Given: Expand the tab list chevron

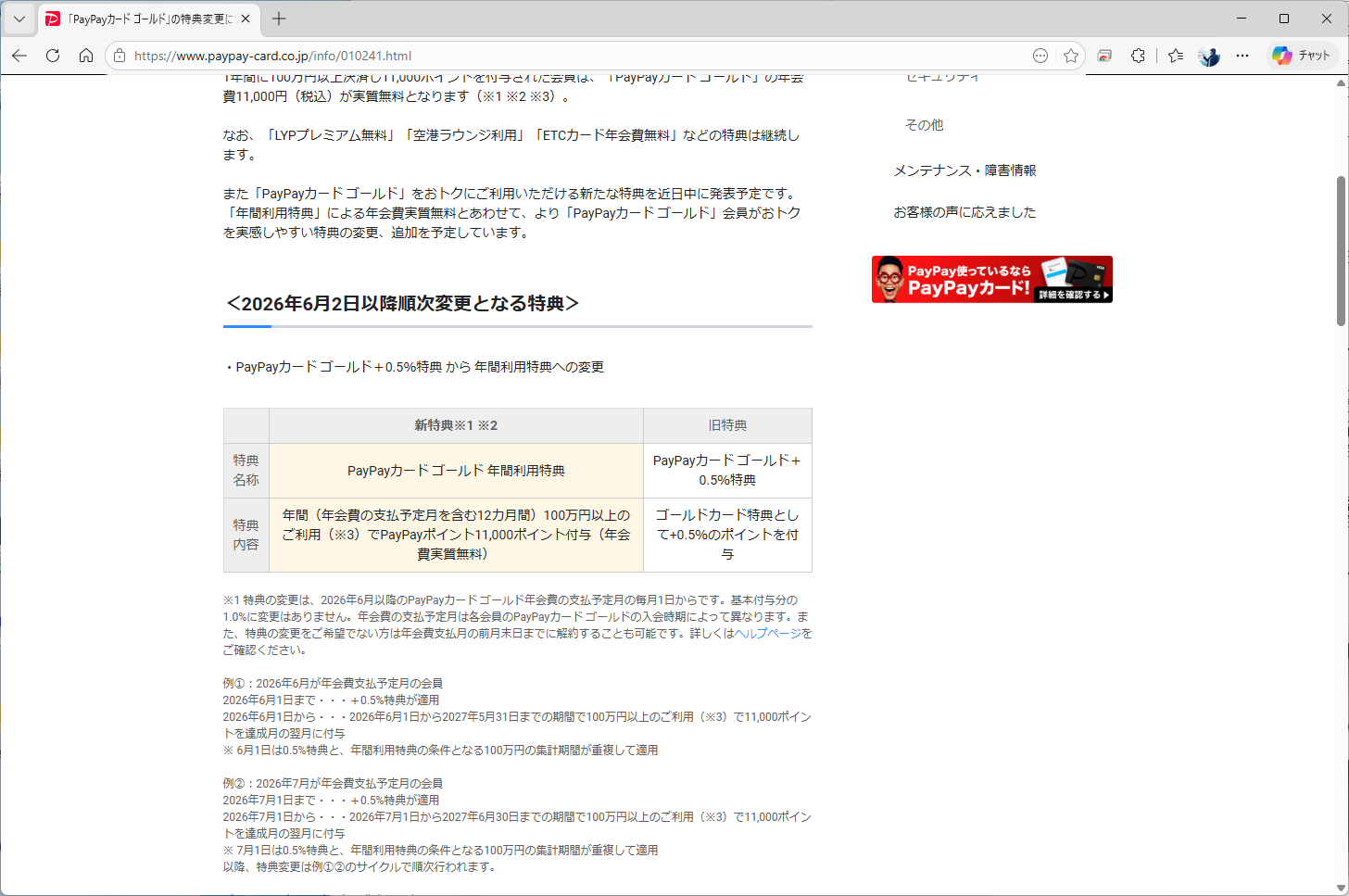Looking at the screenshot, I should 19,18.
